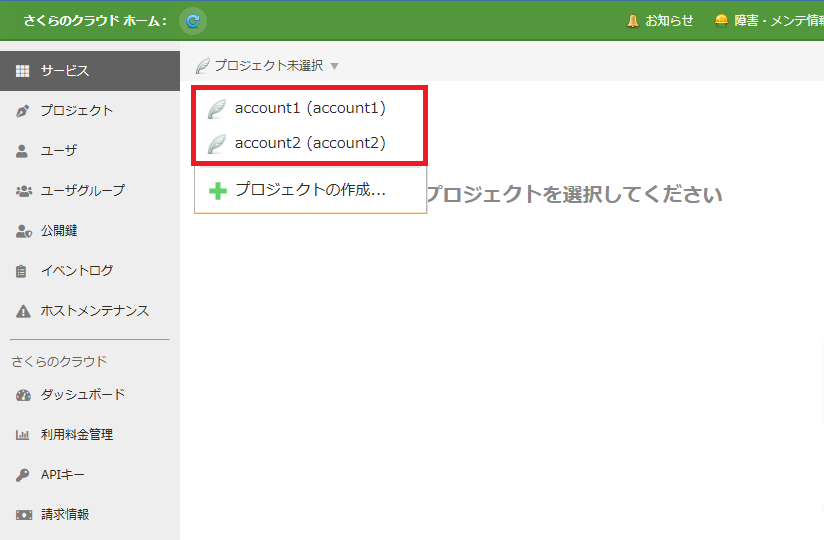Click the user-key icon beside 公開鍵
Viewport: 824px width, 540px height.
point(24,231)
